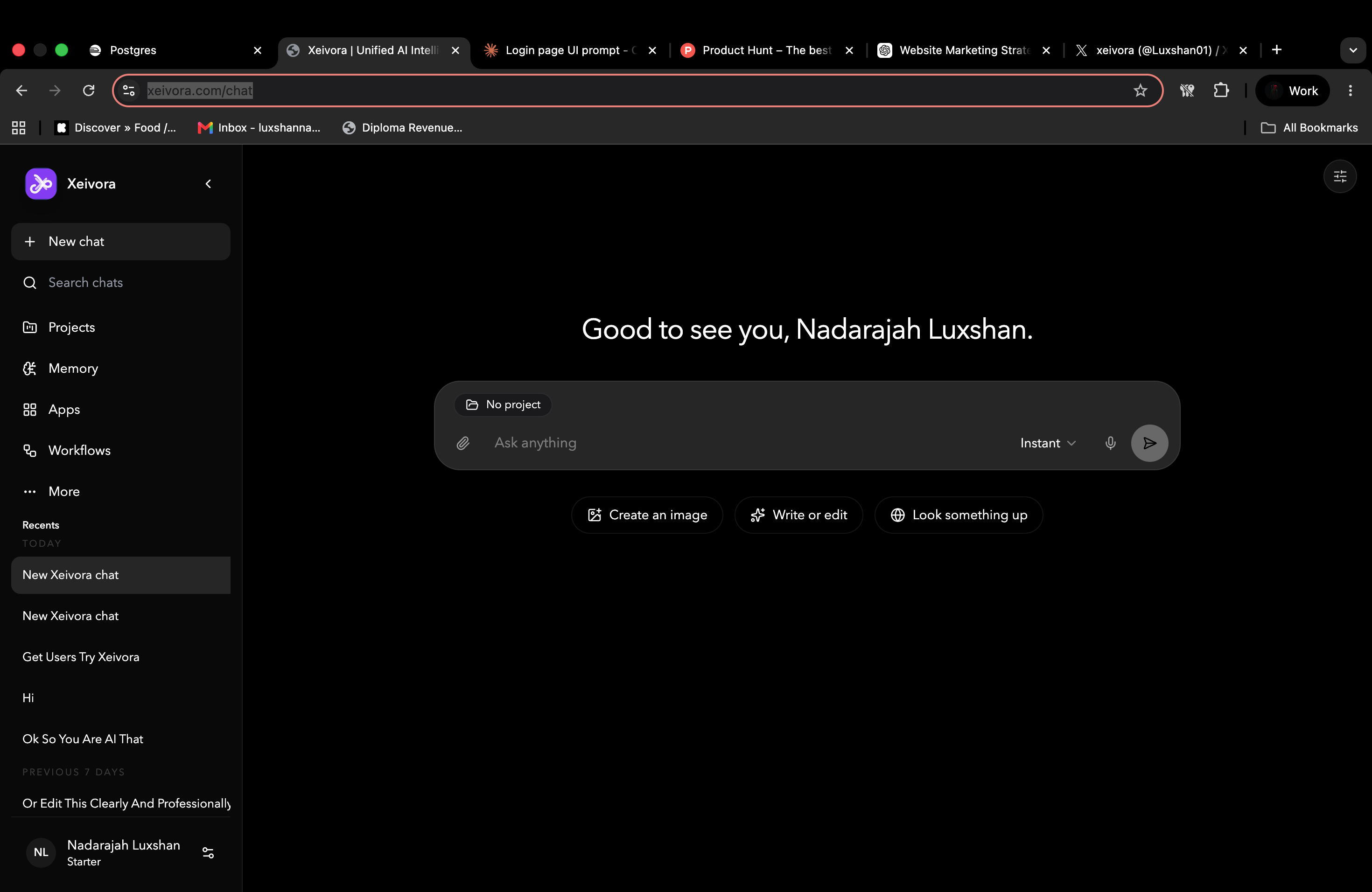Image resolution: width=1372 pixels, height=892 pixels.
Task: Close the Xeivora tab
Action: coord(455,50)
